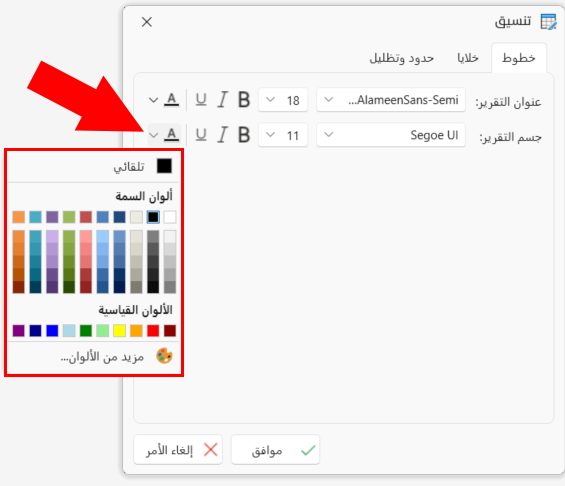Click the ألوان السمة heading
This screenshot has width=565, height=486.
(144, 196)
